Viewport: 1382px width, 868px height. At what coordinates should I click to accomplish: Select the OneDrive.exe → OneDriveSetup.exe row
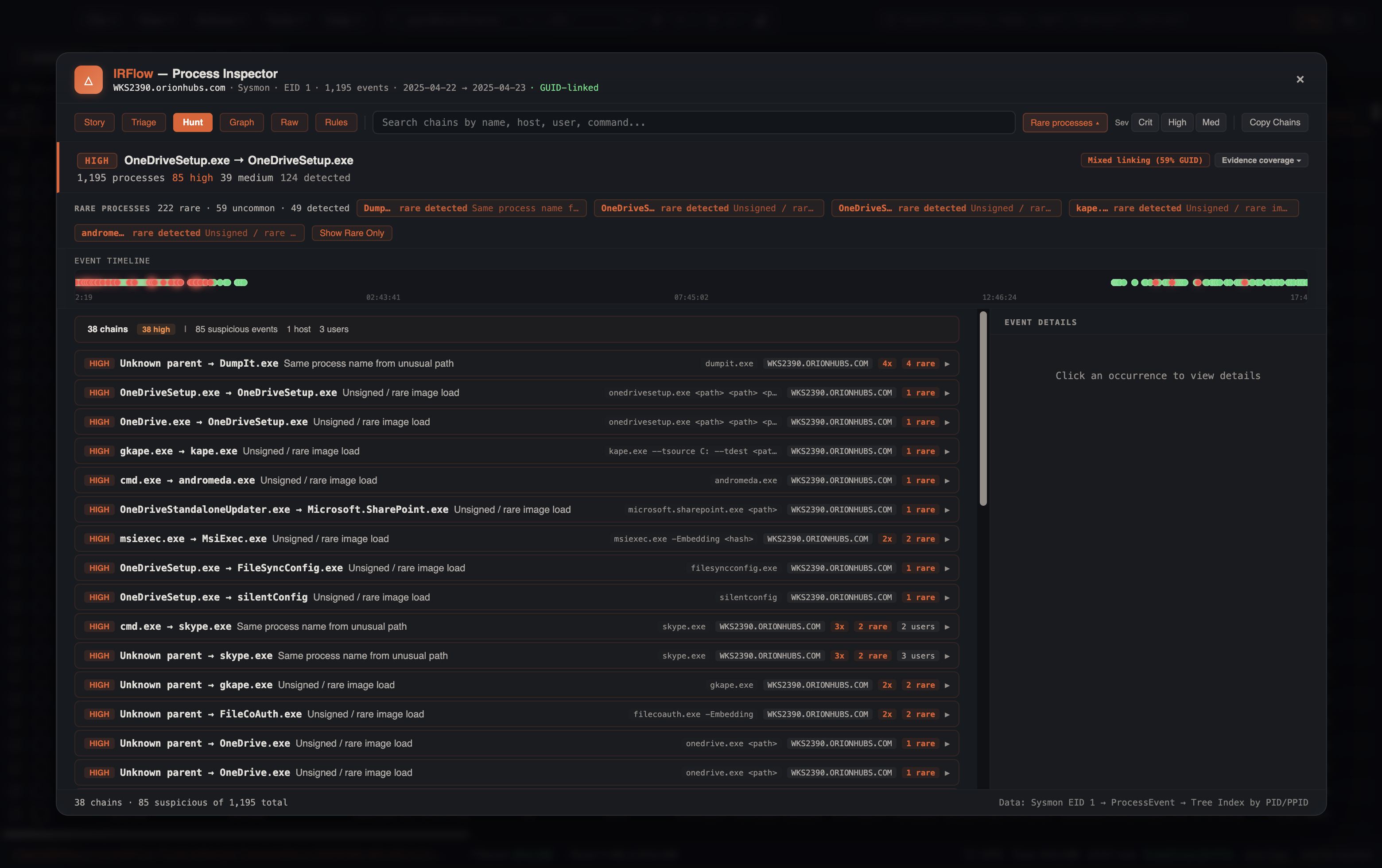point(516,422)
